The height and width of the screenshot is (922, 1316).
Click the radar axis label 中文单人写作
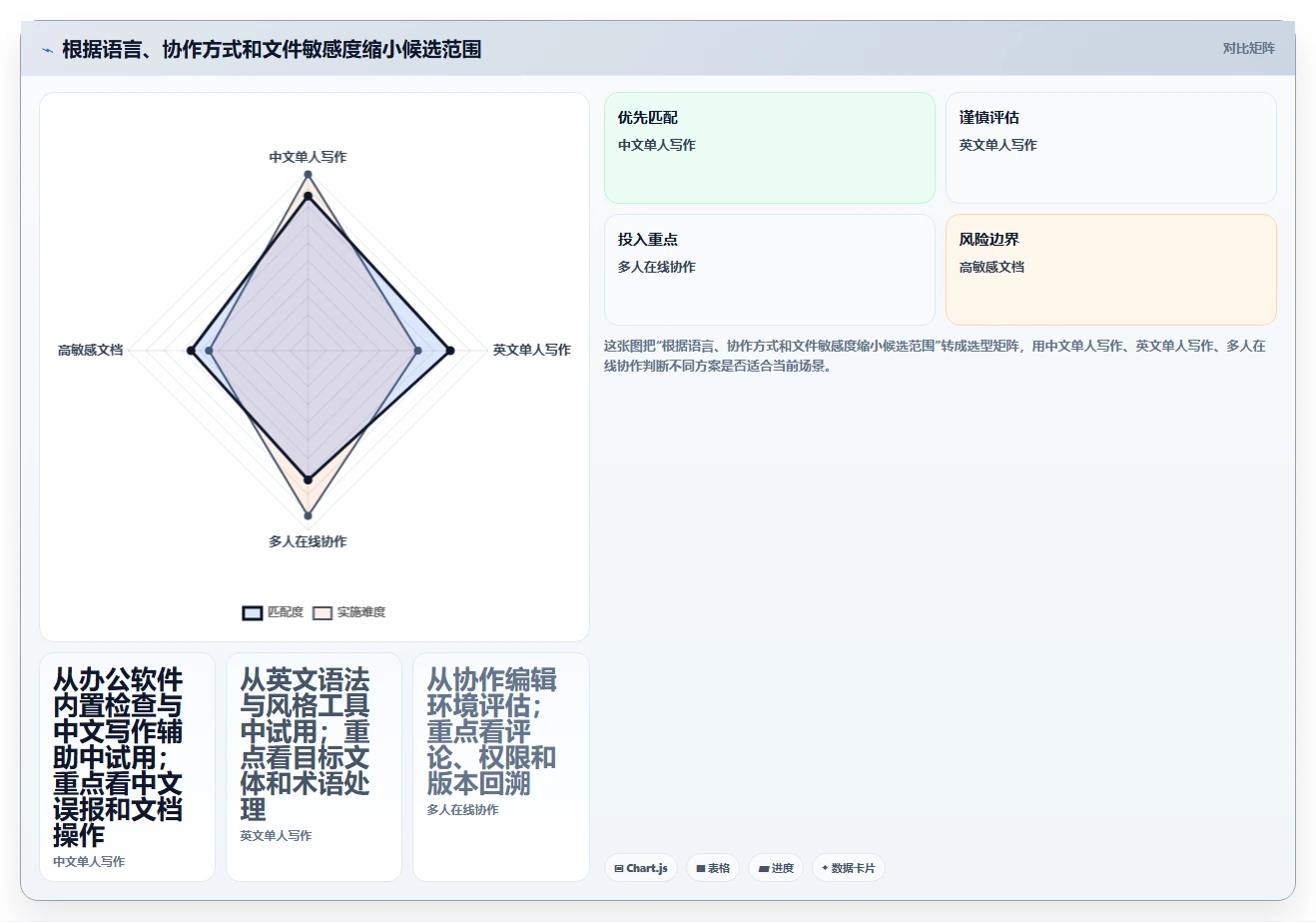[308, 157]
